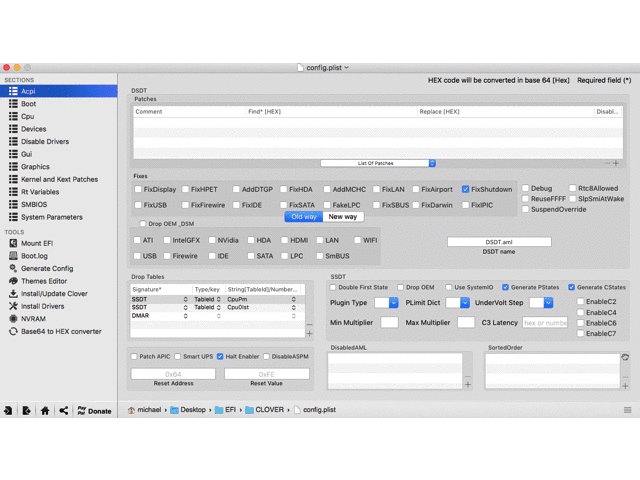Open signature stepper for first SSDT row
This screenshot has width=640, height=480.
coord(186,300)
